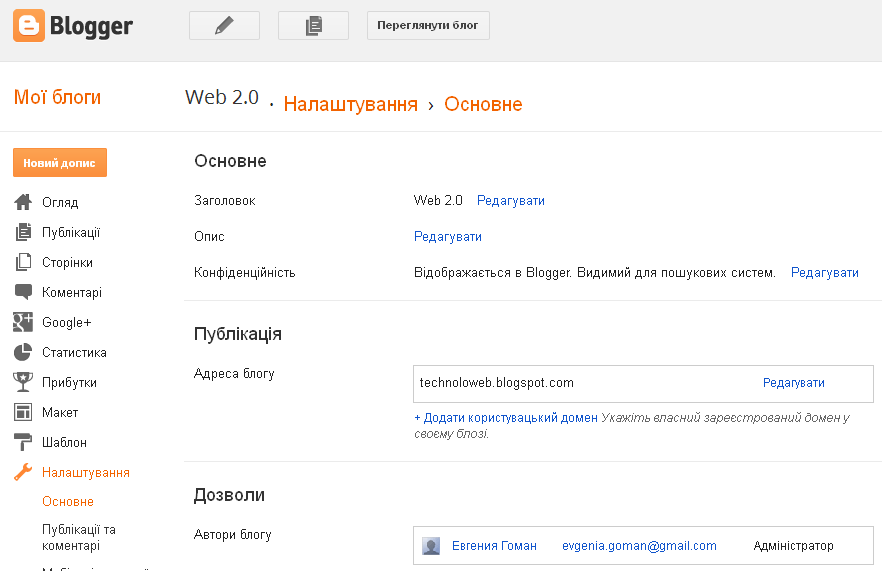Select Макет in the sidebar
Screen dimensions: 882x571
(60, 412)
